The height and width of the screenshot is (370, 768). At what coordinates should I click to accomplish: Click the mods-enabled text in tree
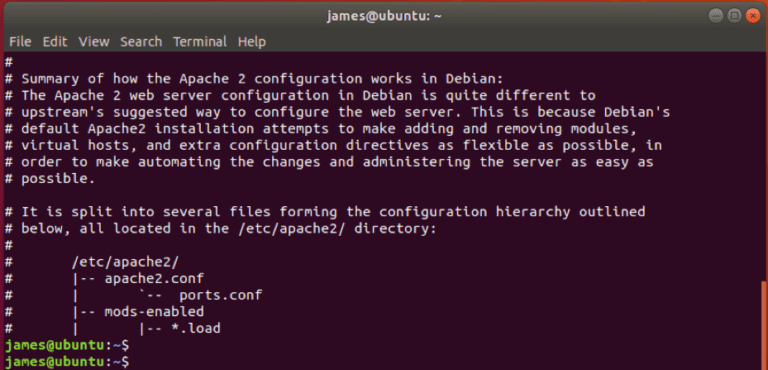coord(154,312)
